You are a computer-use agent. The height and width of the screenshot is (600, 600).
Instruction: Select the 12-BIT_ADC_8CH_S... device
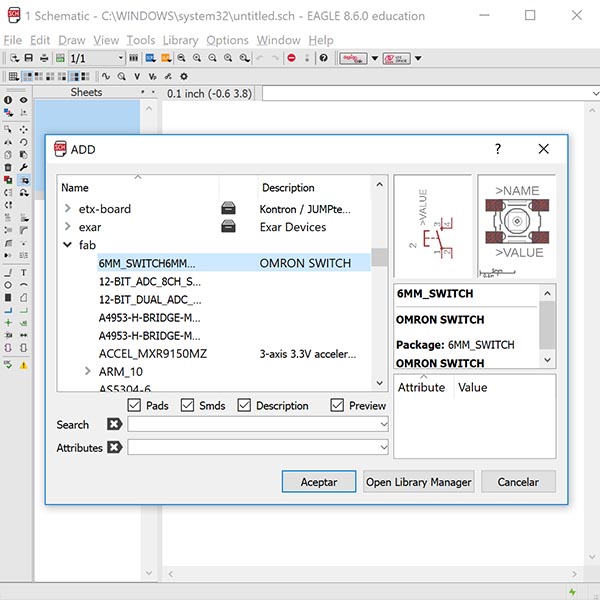150,282
